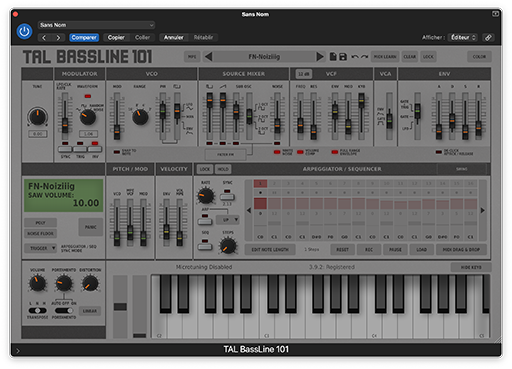Click the TUNE knob
Viewport: 512px width, 369px height.
click(x=38, y=117)
